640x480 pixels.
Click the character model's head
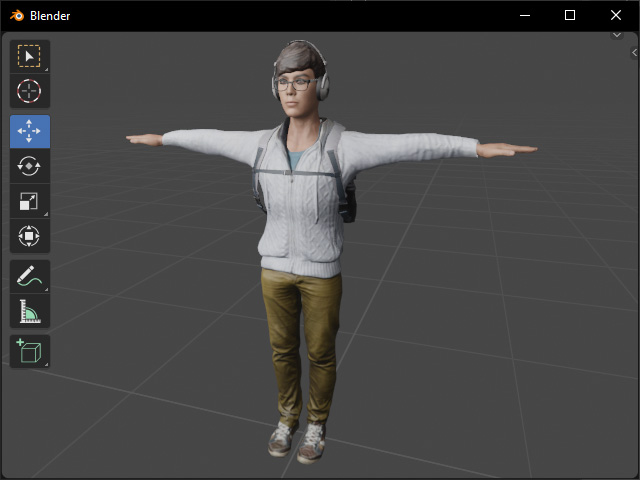tap(300, 78)
